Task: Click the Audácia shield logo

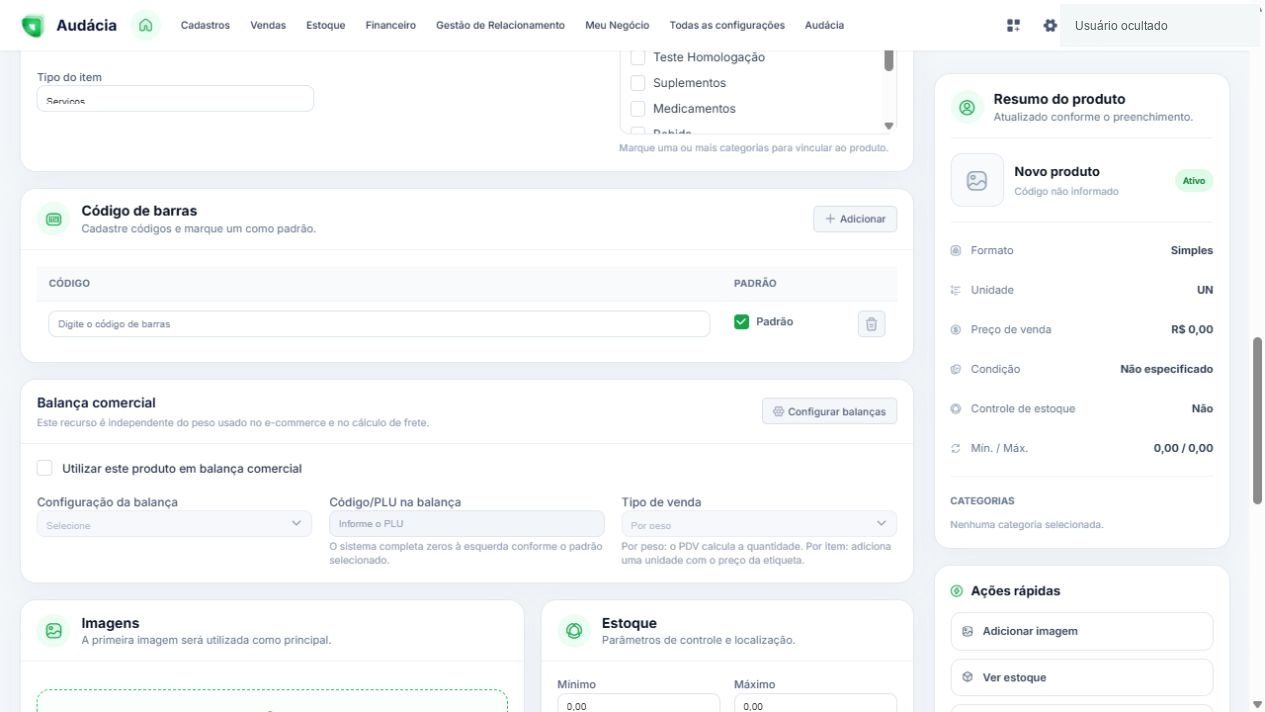Action: tap(32, 25)
